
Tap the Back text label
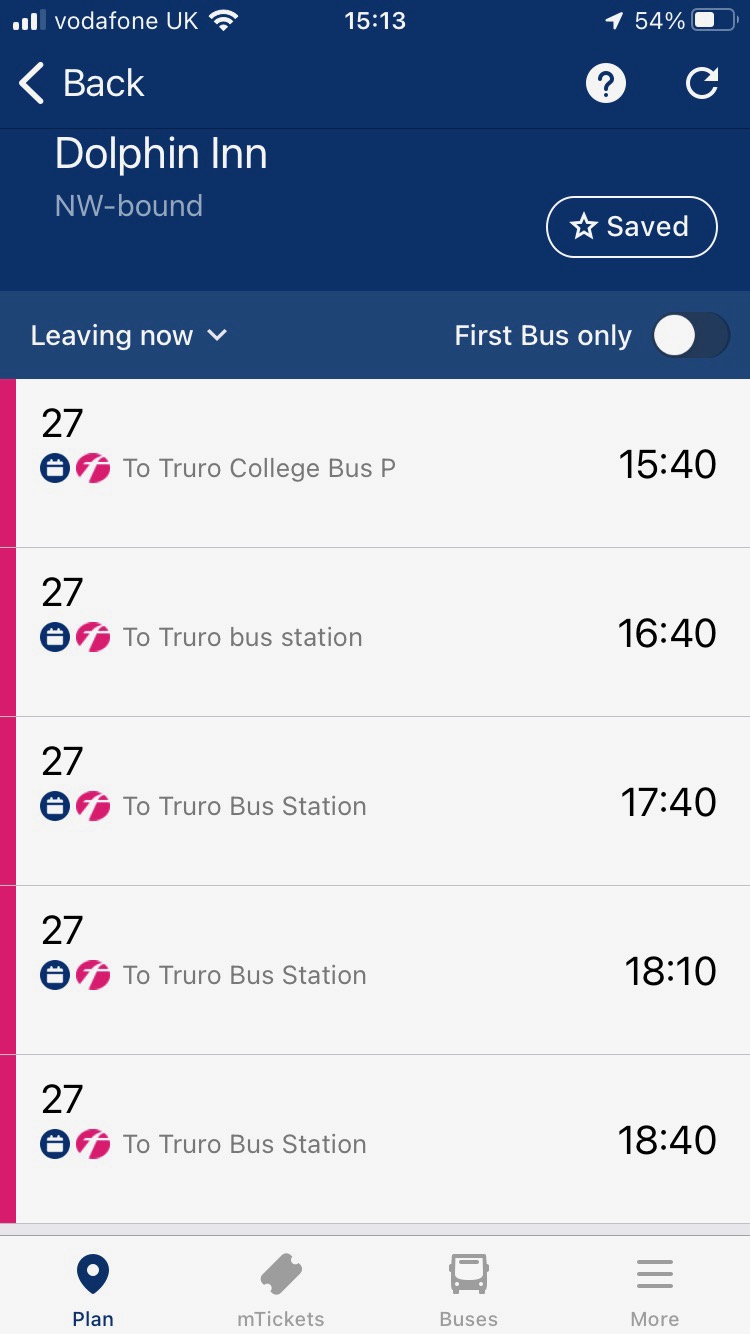(x=103, y=84)
